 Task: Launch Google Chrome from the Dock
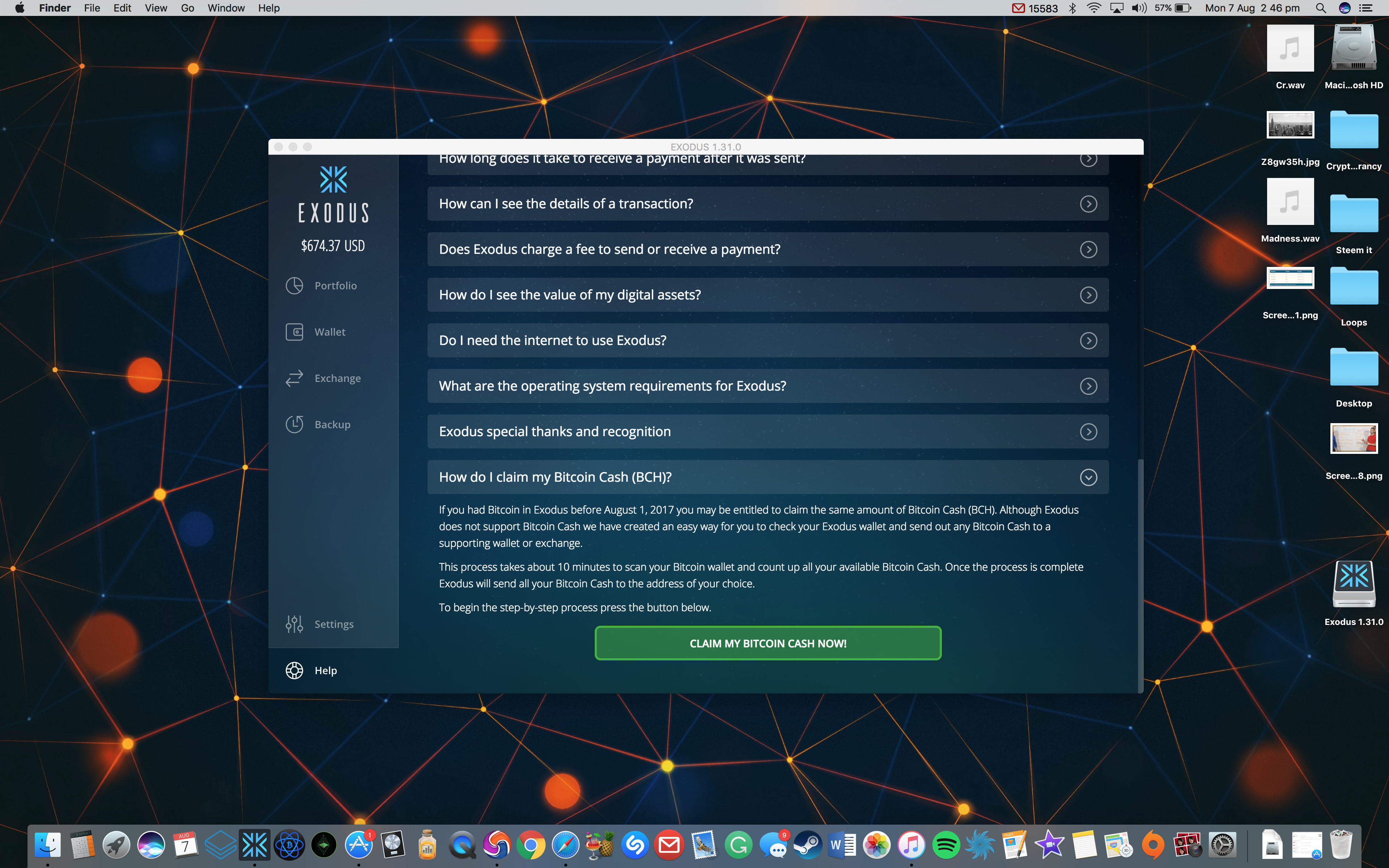(531, 844)
